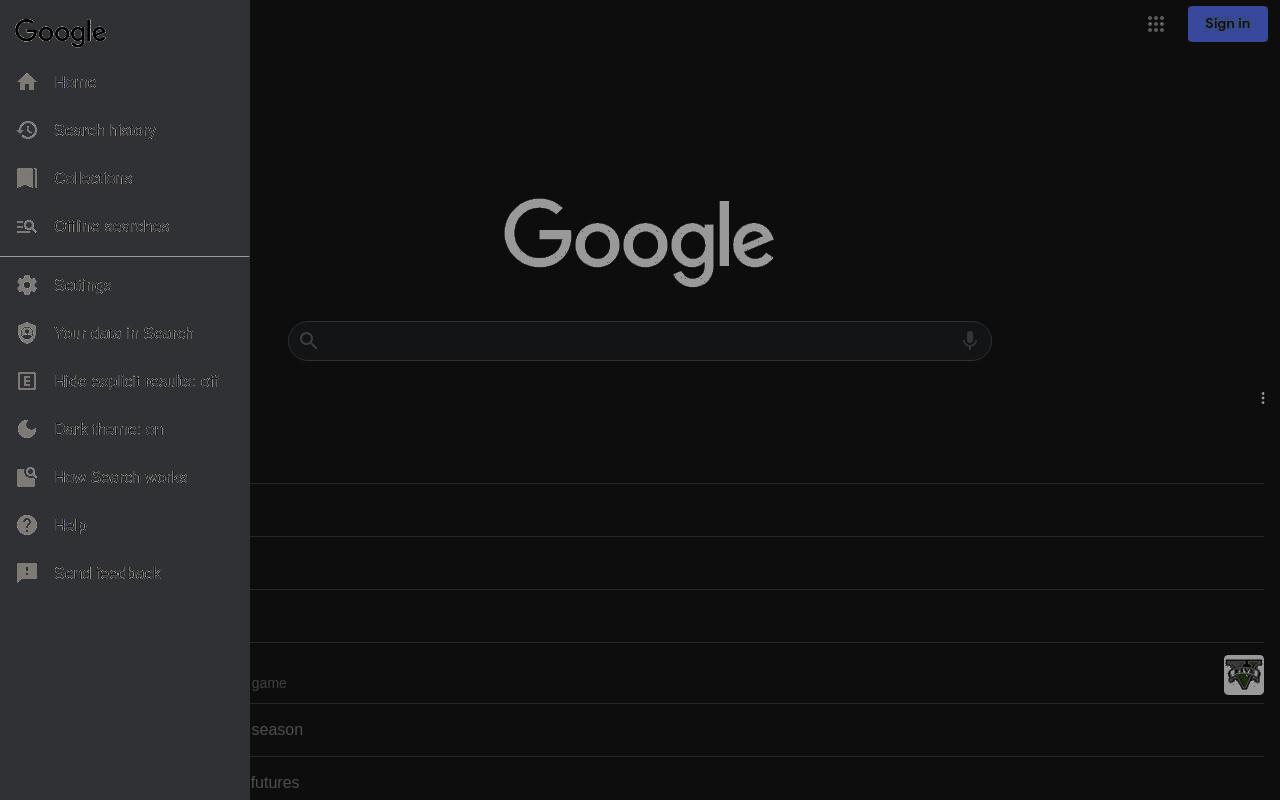
Task: Open the How Search works icon
Action: tap(27, 477)
